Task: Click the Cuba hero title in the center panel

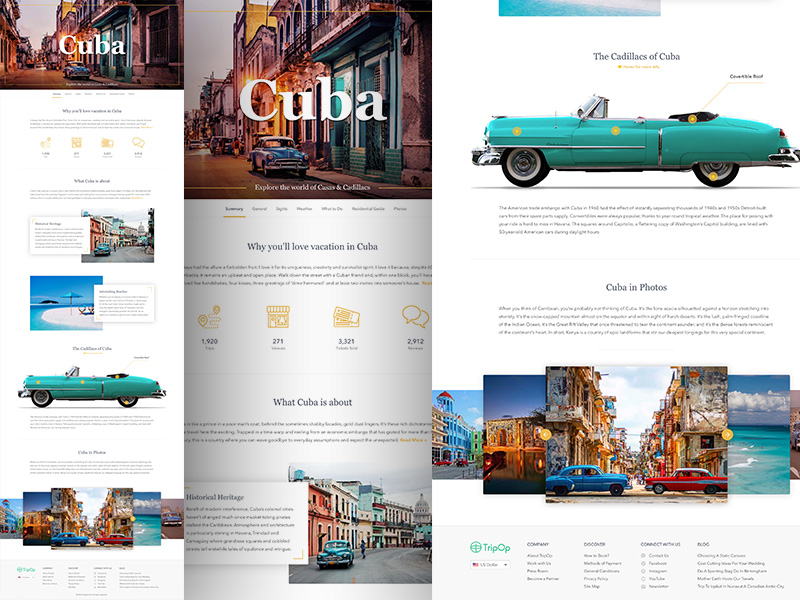Action: (x=312, y=101)
